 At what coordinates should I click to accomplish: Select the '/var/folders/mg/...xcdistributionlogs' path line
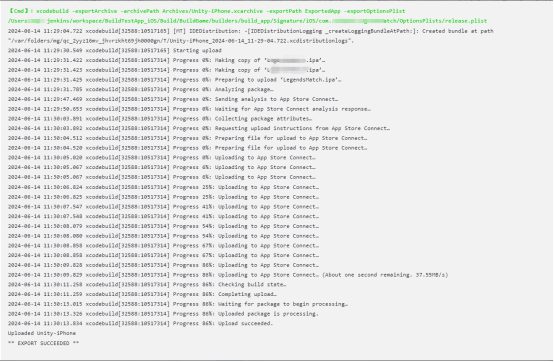(181, 41)
